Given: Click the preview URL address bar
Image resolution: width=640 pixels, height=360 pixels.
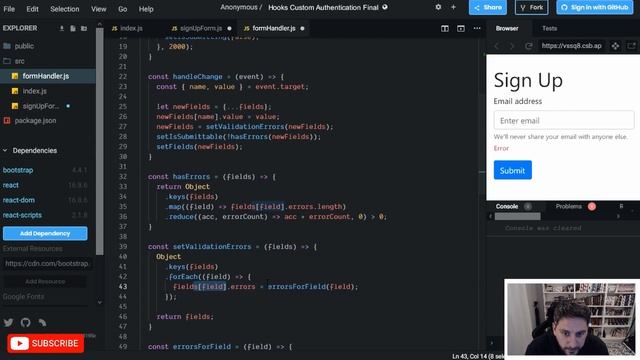Looking at the screenshot, I should (571, 46).
